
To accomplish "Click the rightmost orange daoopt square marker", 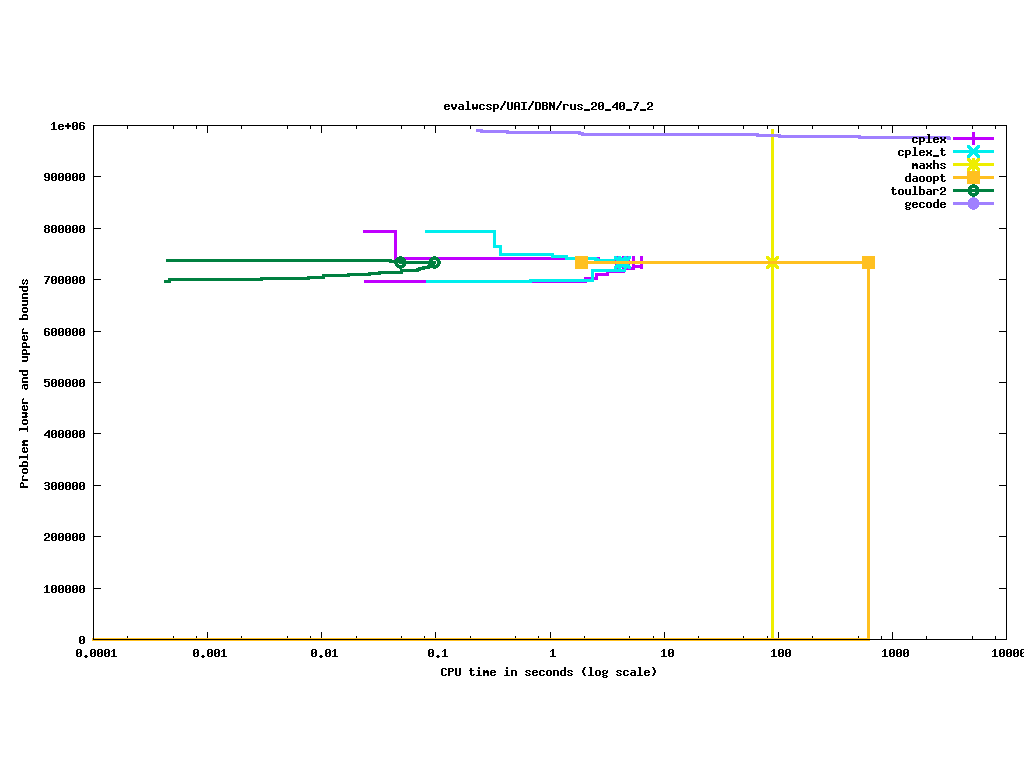I will click(868, 262).
